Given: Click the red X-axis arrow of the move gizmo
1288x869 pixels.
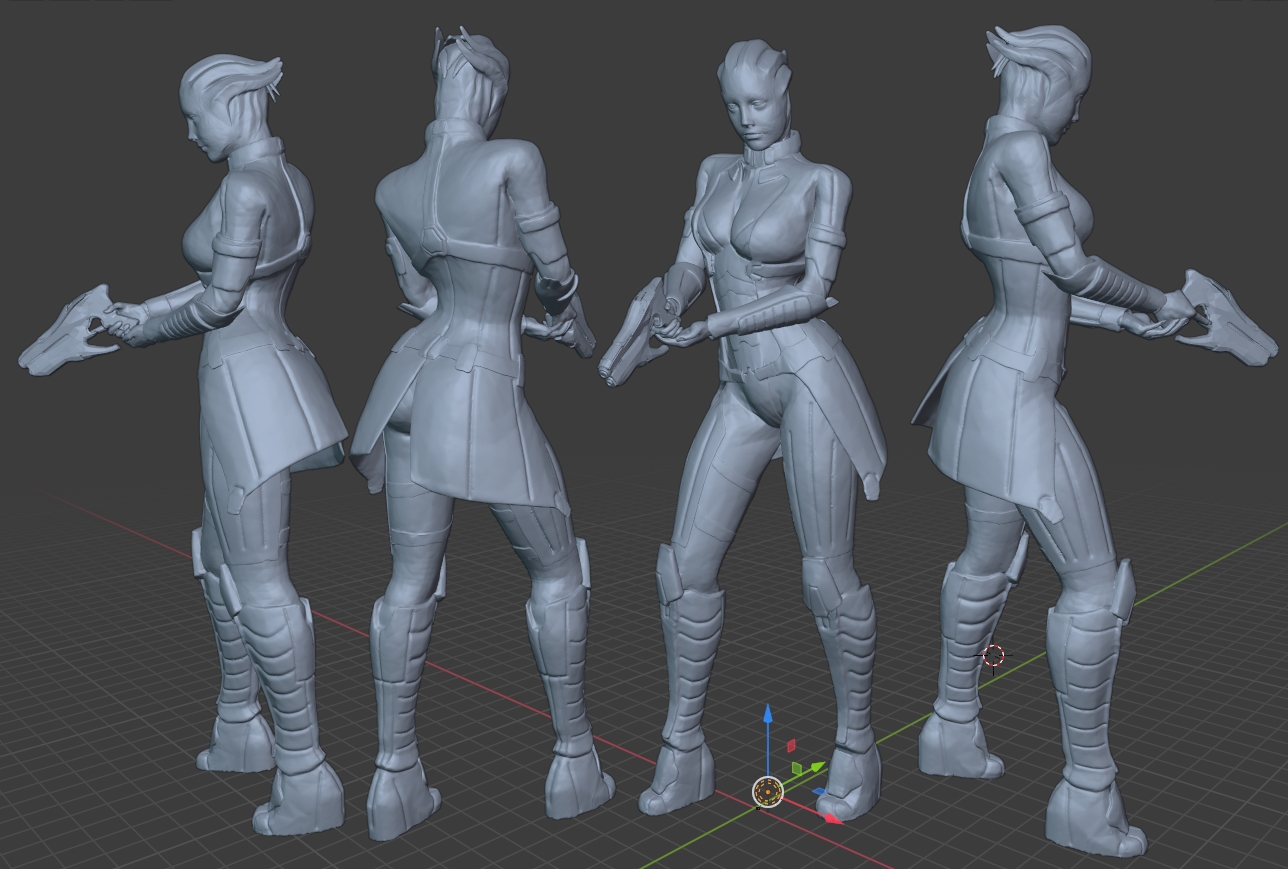Looking at the screenshot, I should [x=832, y=818].
